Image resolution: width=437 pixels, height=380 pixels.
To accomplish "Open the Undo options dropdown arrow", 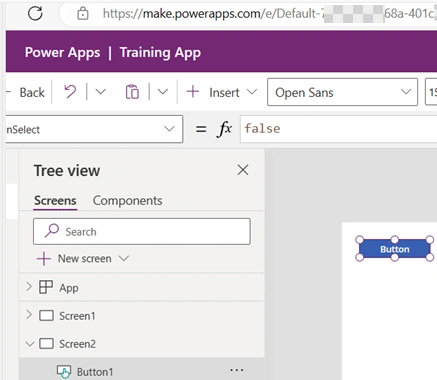I will tap(101, 92).
